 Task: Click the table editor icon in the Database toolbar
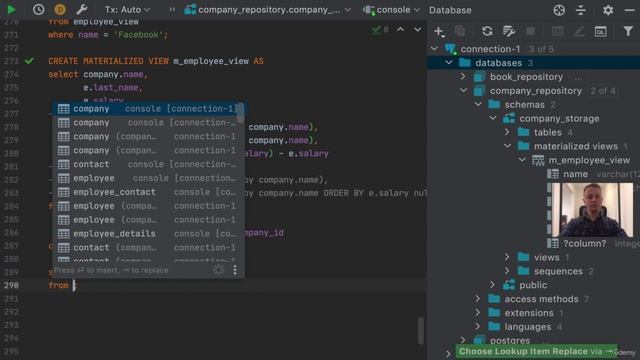coord(558,31)
